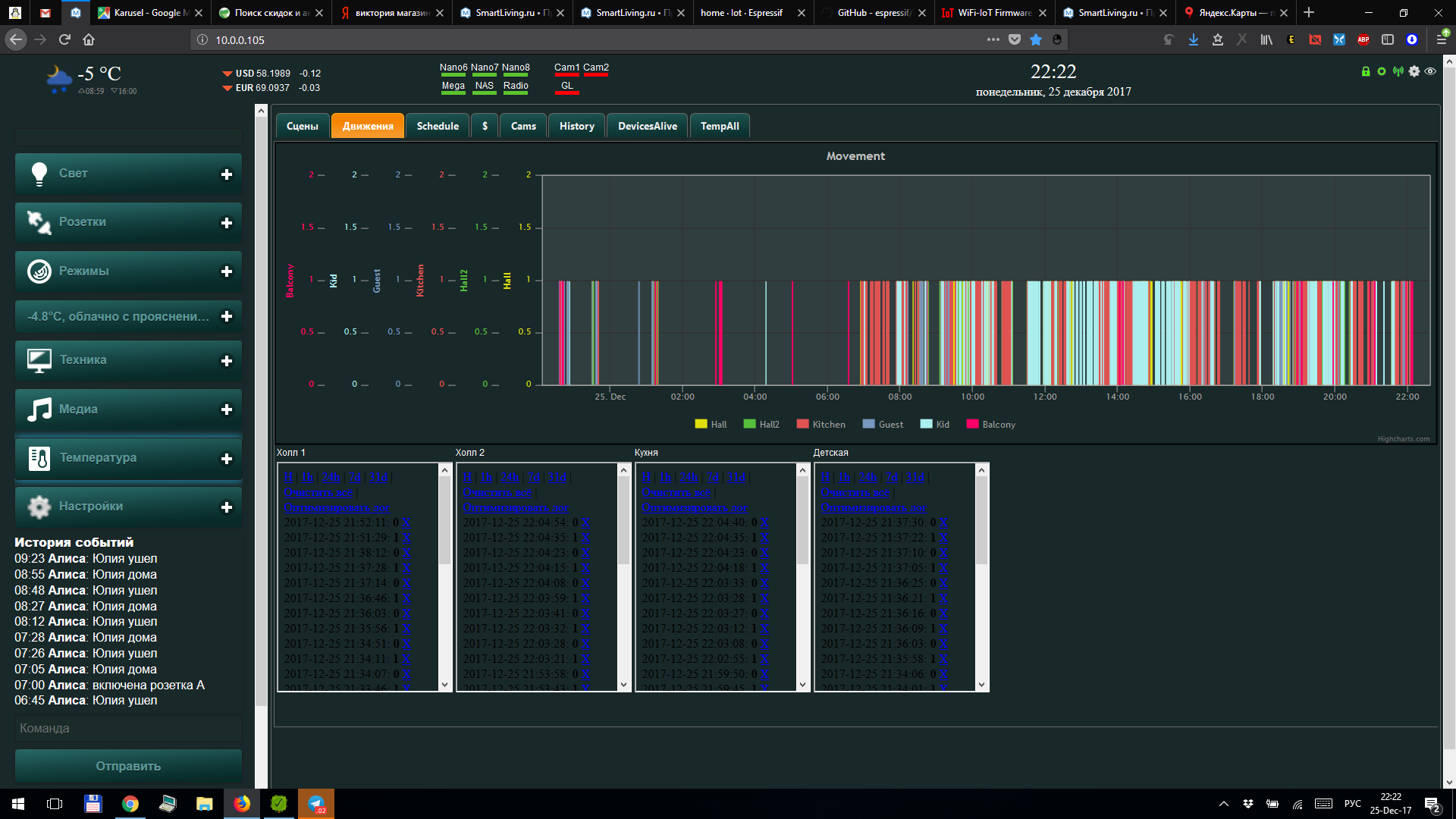1456x819 pixels.
Task: Open Telegram from the taskbar
Action: (x=316, y=804)
